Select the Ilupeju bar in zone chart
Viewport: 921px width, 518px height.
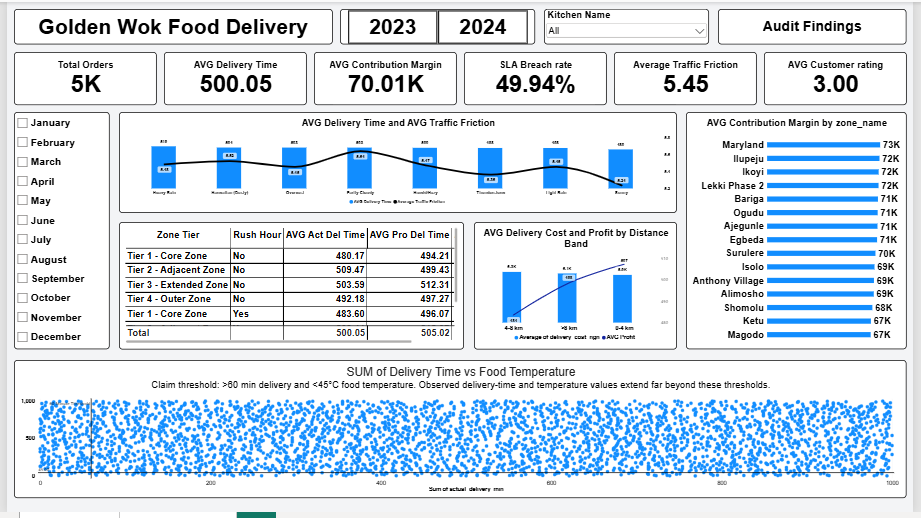pos(823,159)
